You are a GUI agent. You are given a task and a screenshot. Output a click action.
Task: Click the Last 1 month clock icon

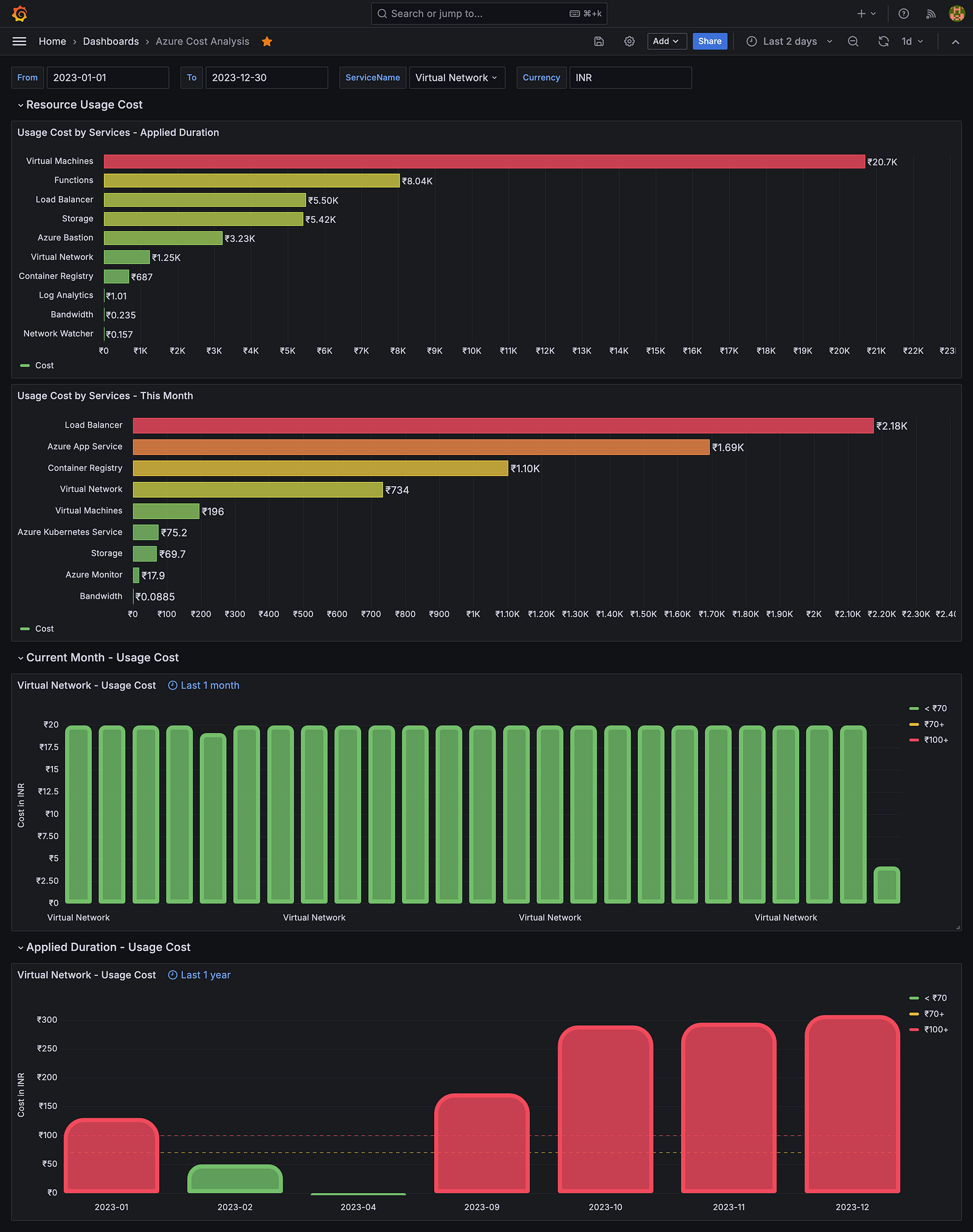[173, 686]
